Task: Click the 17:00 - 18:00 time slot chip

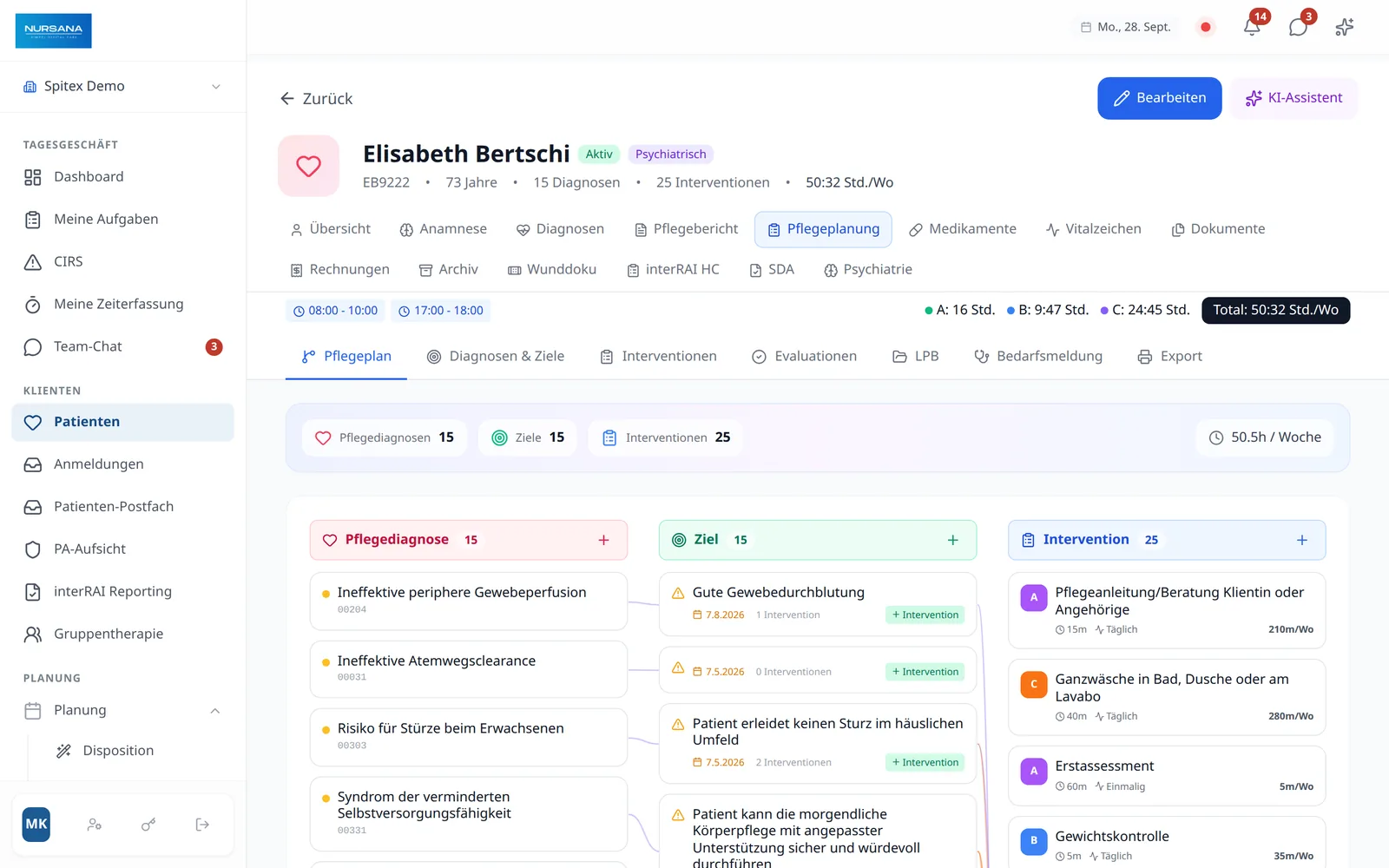Action: coord(441,311)
